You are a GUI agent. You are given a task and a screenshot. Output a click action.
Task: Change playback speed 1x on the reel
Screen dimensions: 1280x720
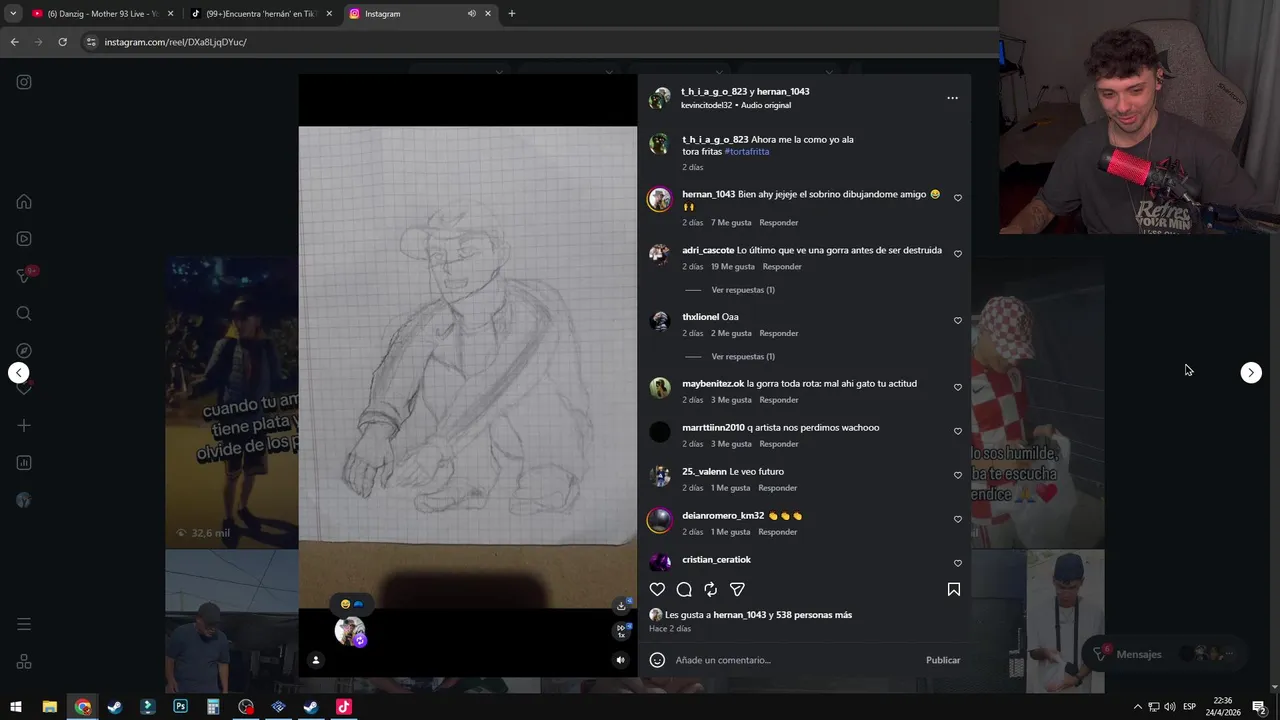621,631
